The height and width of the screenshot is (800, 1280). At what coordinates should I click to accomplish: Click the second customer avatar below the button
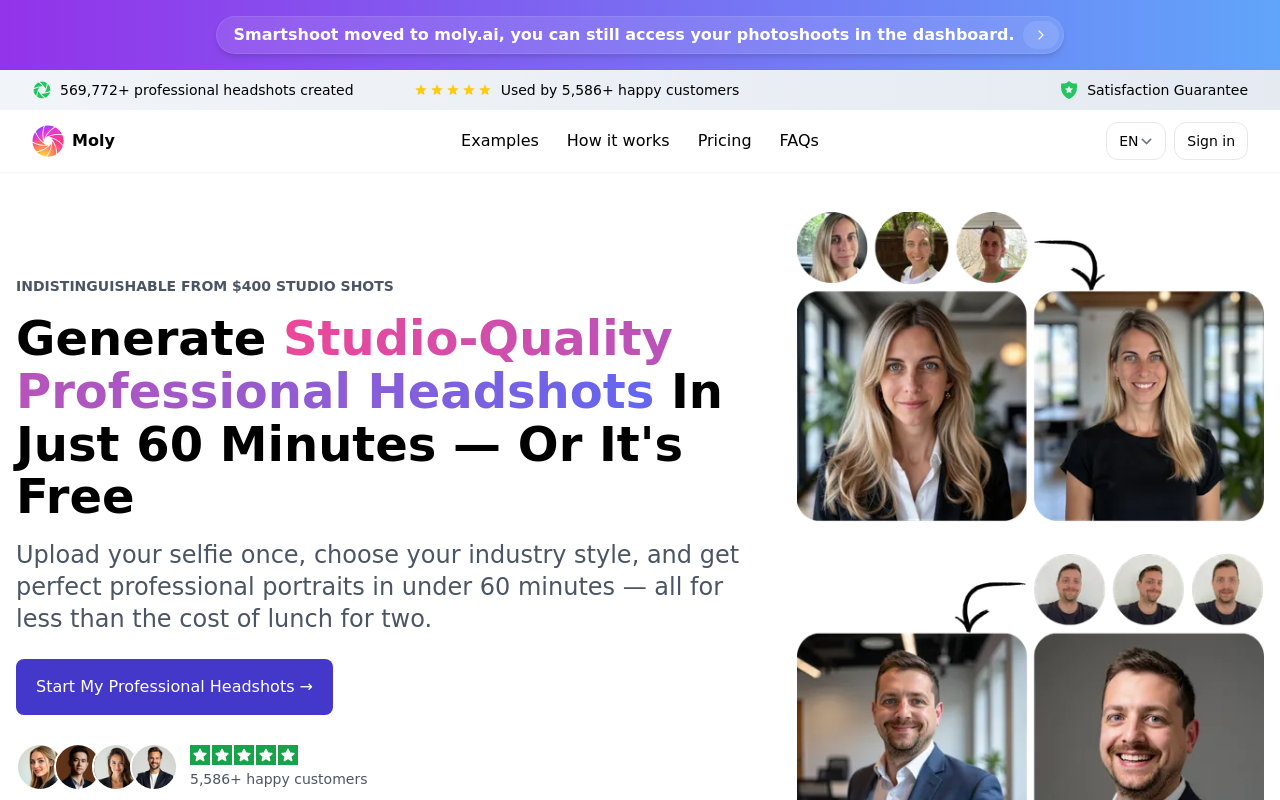click(78, 767)
